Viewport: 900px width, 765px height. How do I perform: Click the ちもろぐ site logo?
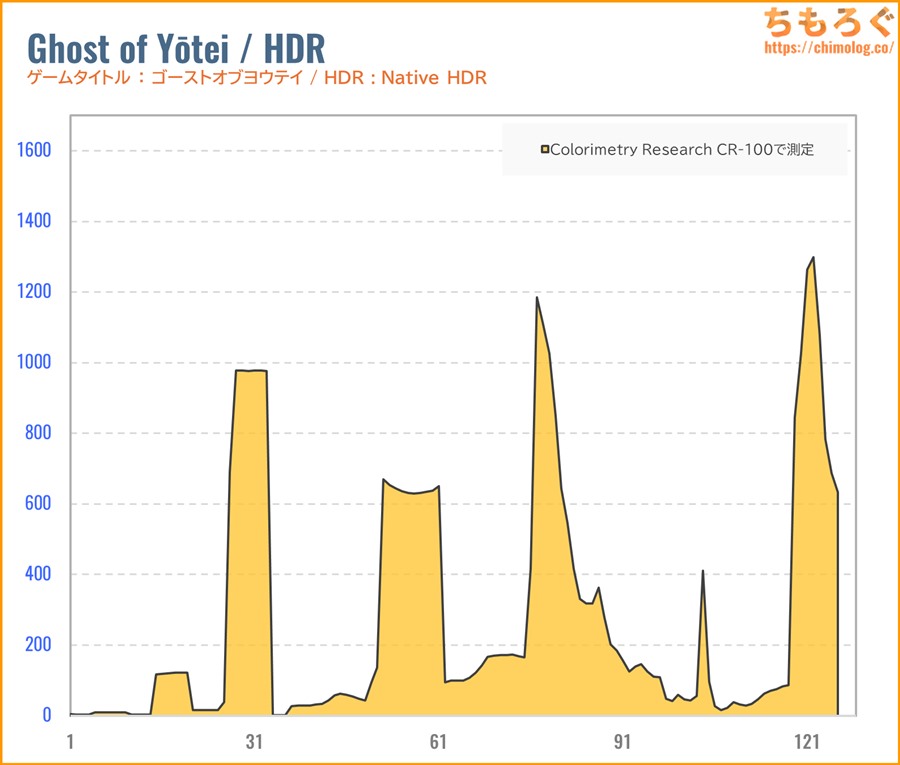[x=827, y=21]
